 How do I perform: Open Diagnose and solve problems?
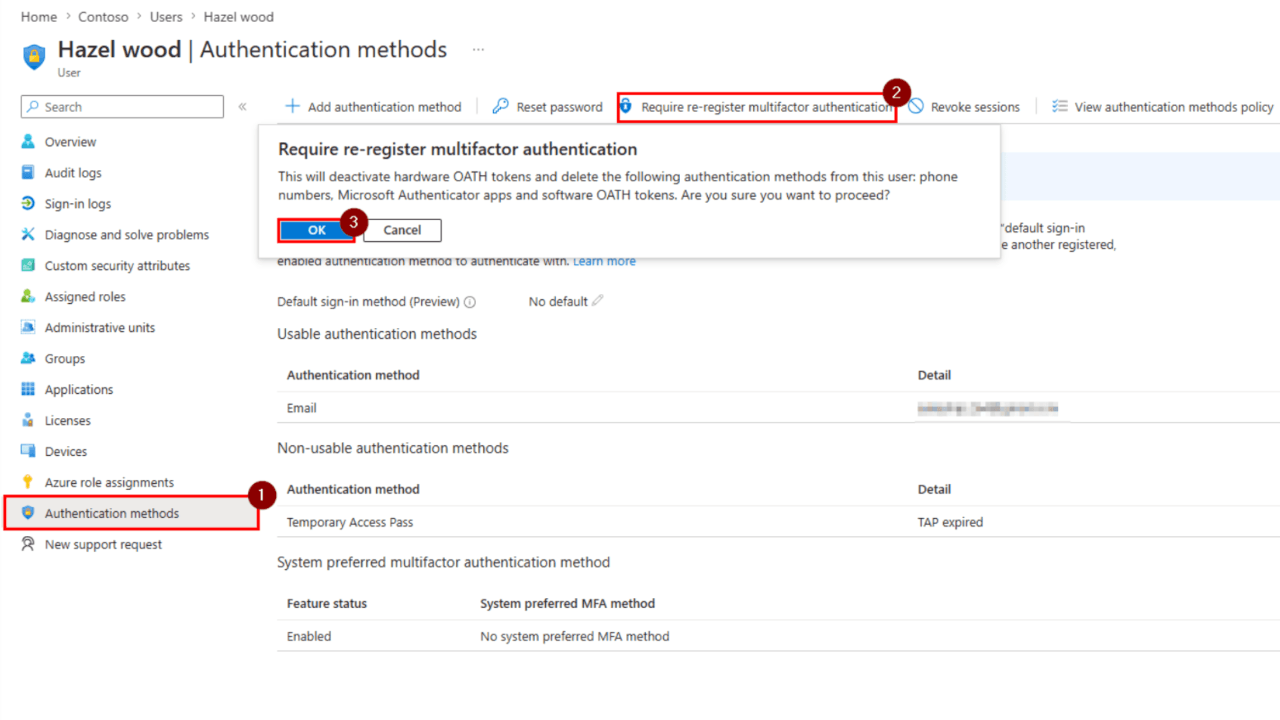127,235
